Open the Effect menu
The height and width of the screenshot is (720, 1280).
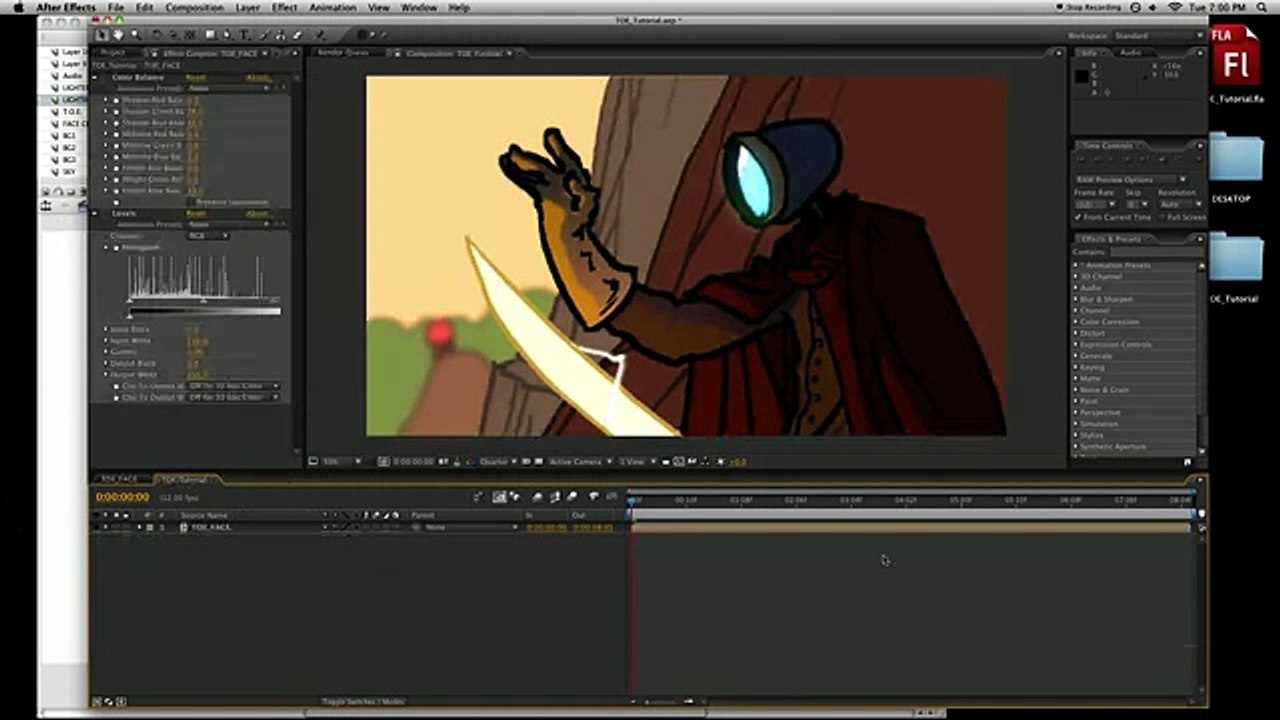coord(285,7)
